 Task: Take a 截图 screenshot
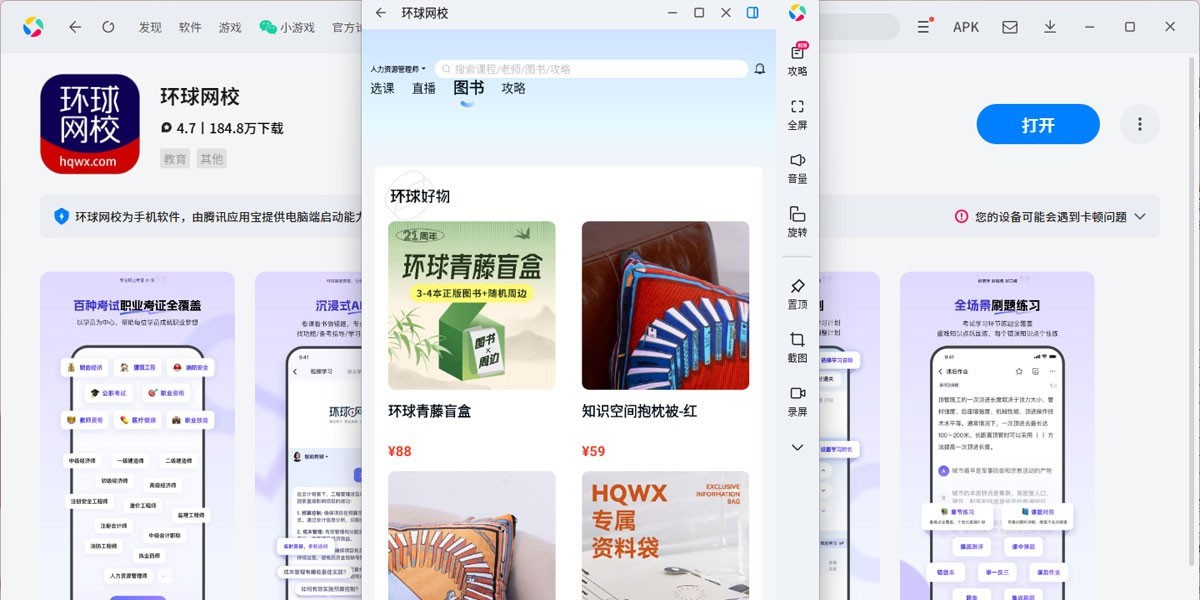[797, 347]
